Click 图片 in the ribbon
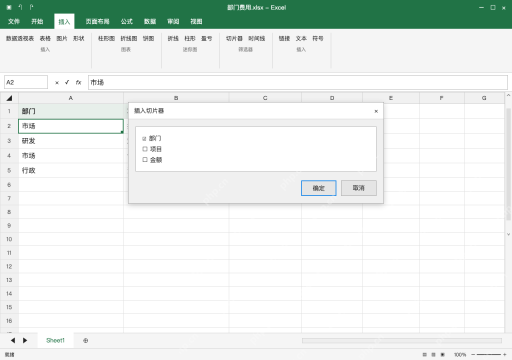The width and height of the screenshot is (512, 360). click(62, 39)
